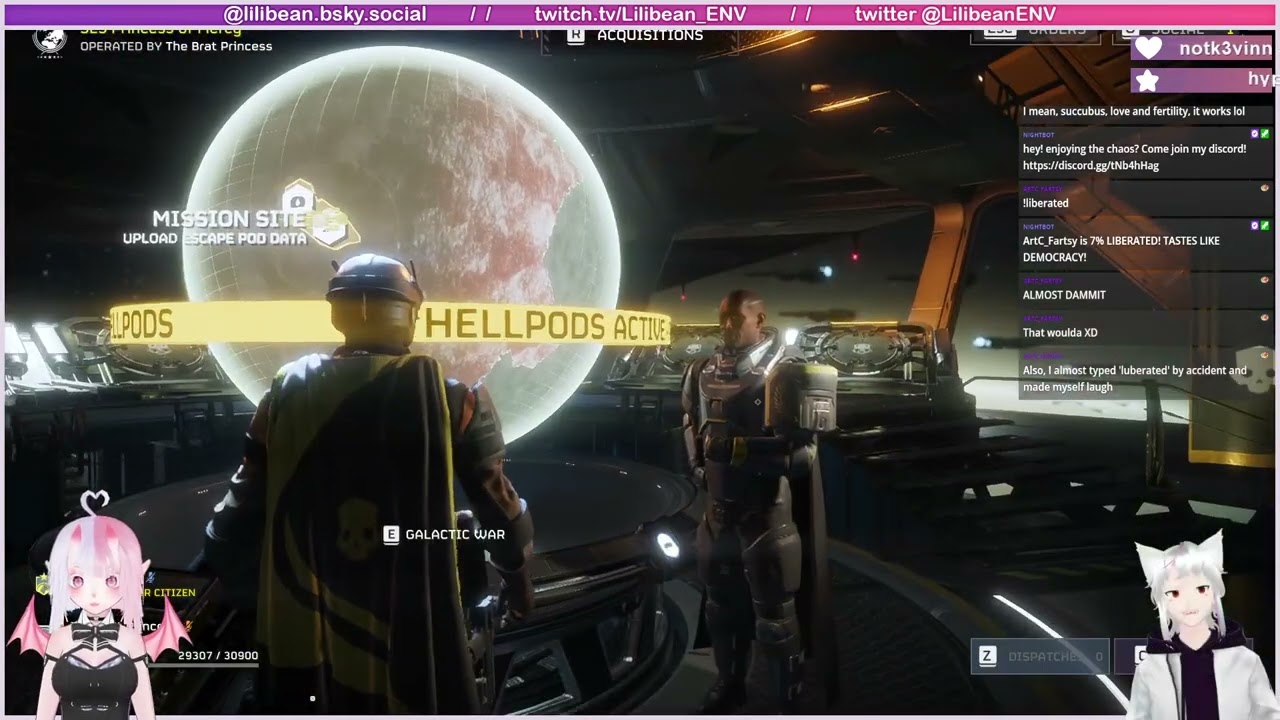The width and height of the screenshot is (1280, 720).
Task: Click the green checkmark badge on the discord message
Action: tap(1265, 134)
